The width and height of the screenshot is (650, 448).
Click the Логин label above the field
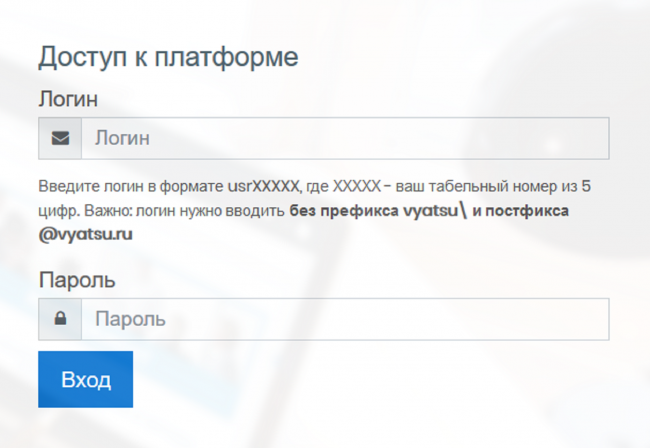pos(67,99)
